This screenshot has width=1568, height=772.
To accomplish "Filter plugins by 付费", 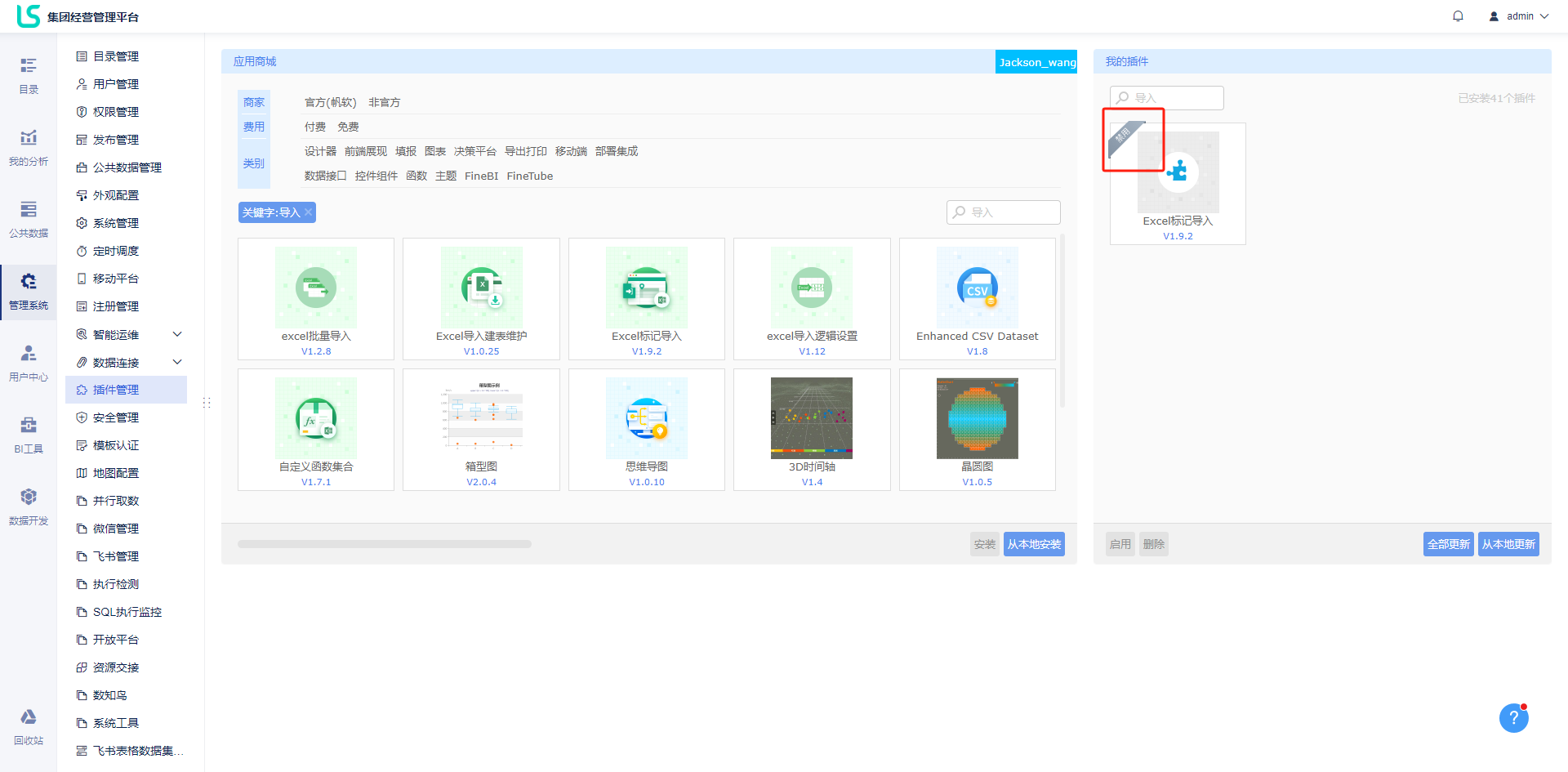I will point(315,127).
